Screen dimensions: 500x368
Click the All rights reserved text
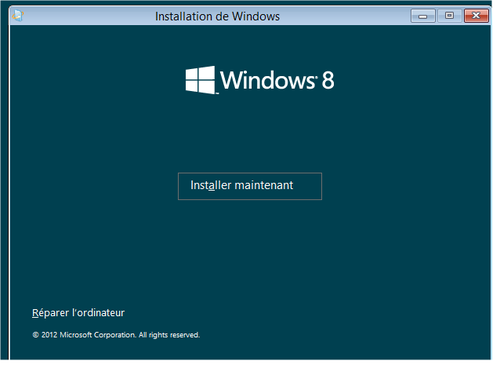[x=169, y=335]
